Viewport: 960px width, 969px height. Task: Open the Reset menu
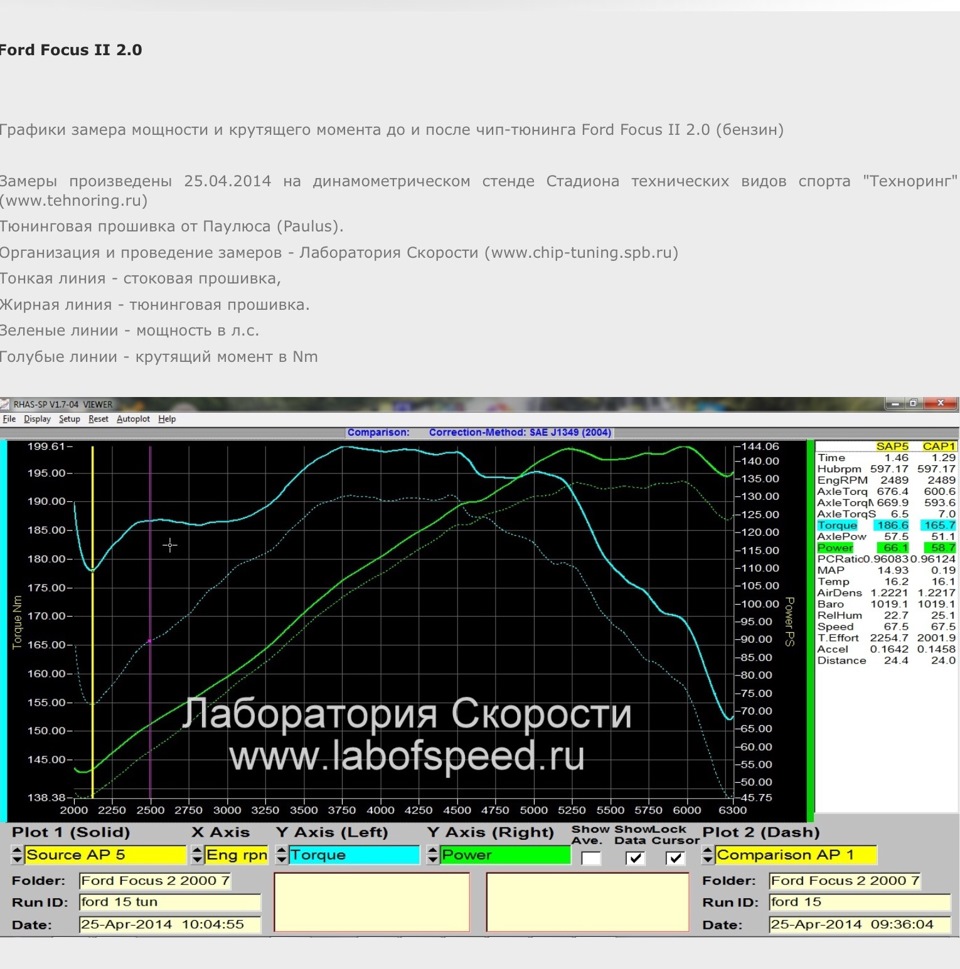point(98,419)
